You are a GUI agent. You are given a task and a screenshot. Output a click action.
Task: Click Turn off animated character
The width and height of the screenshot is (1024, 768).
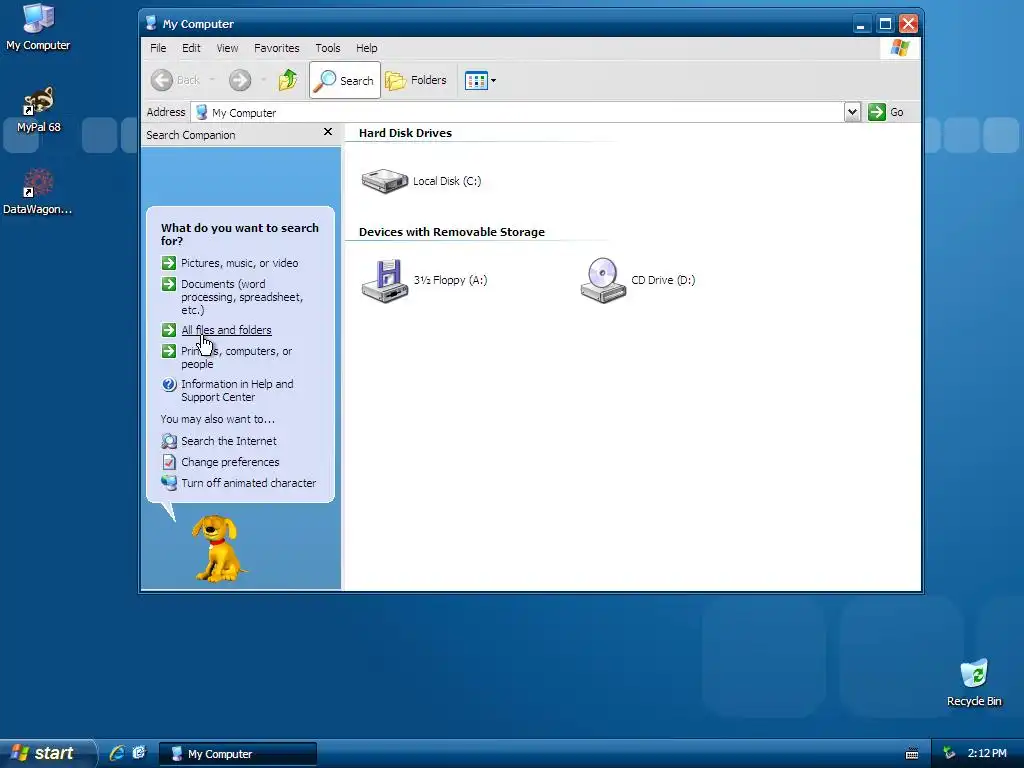(248, 483)
